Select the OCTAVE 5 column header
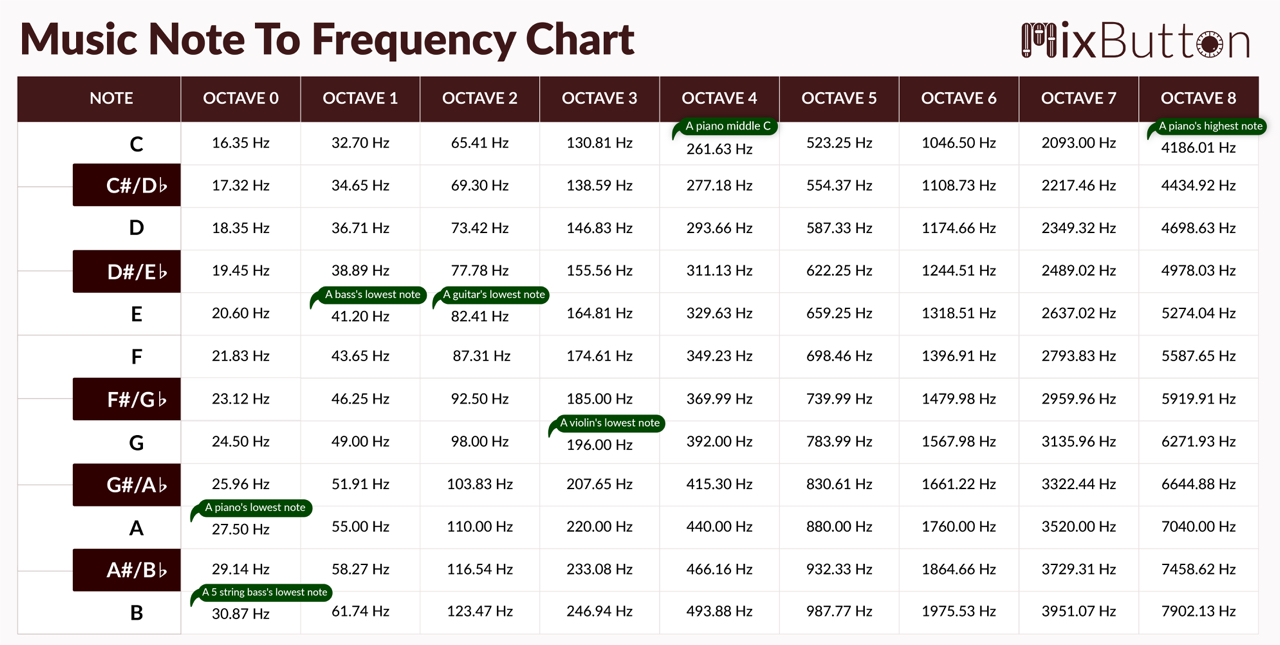Screen dimensions: 1280x645 click(x=839, y=98)
